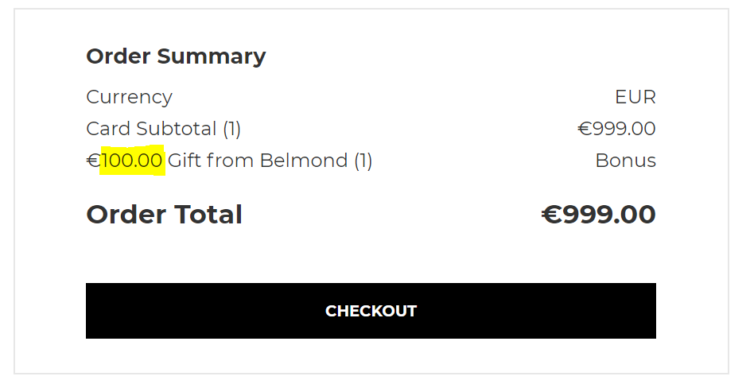Click the word Order in the heading
The width and height of the screenshot is (750, 384).
point(118,56)
